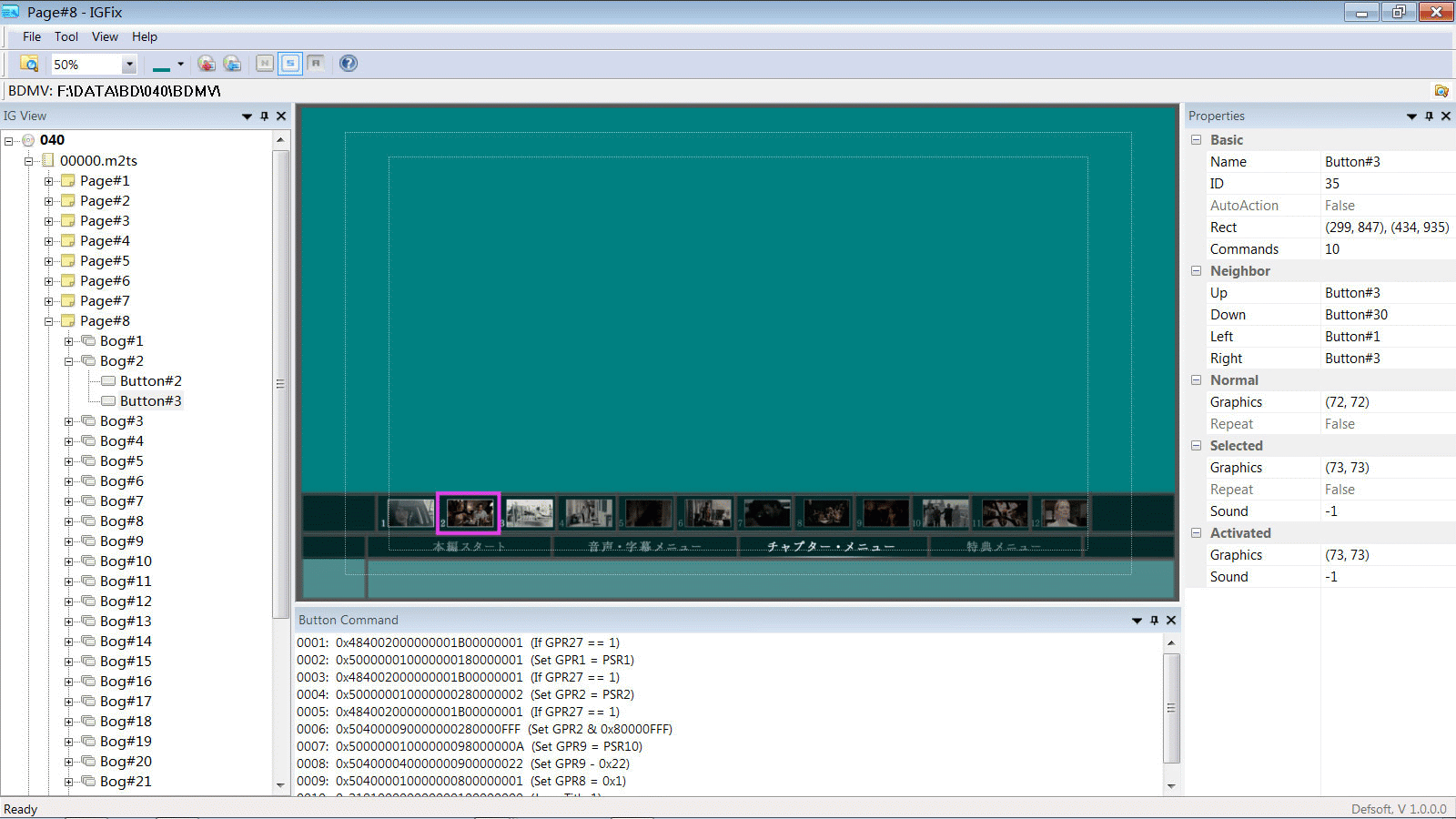
Task: Select command line 0001 If GPR27
Action: [458, 642]
